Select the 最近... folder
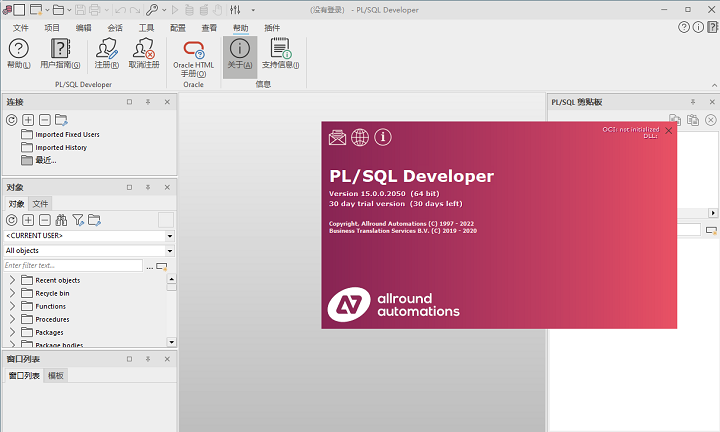720x432 pixels. [x=39, y=160]
